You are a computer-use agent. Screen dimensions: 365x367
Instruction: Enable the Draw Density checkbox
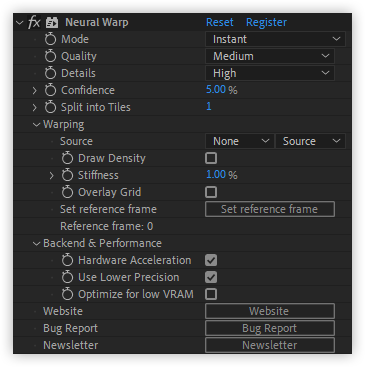click(x=211, y=158)
